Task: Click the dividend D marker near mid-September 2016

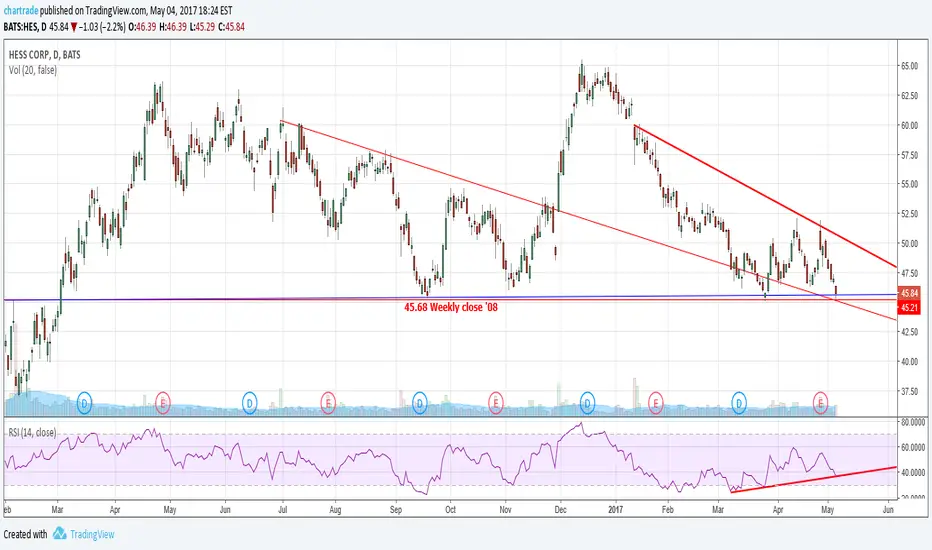Action: (420, 403)
